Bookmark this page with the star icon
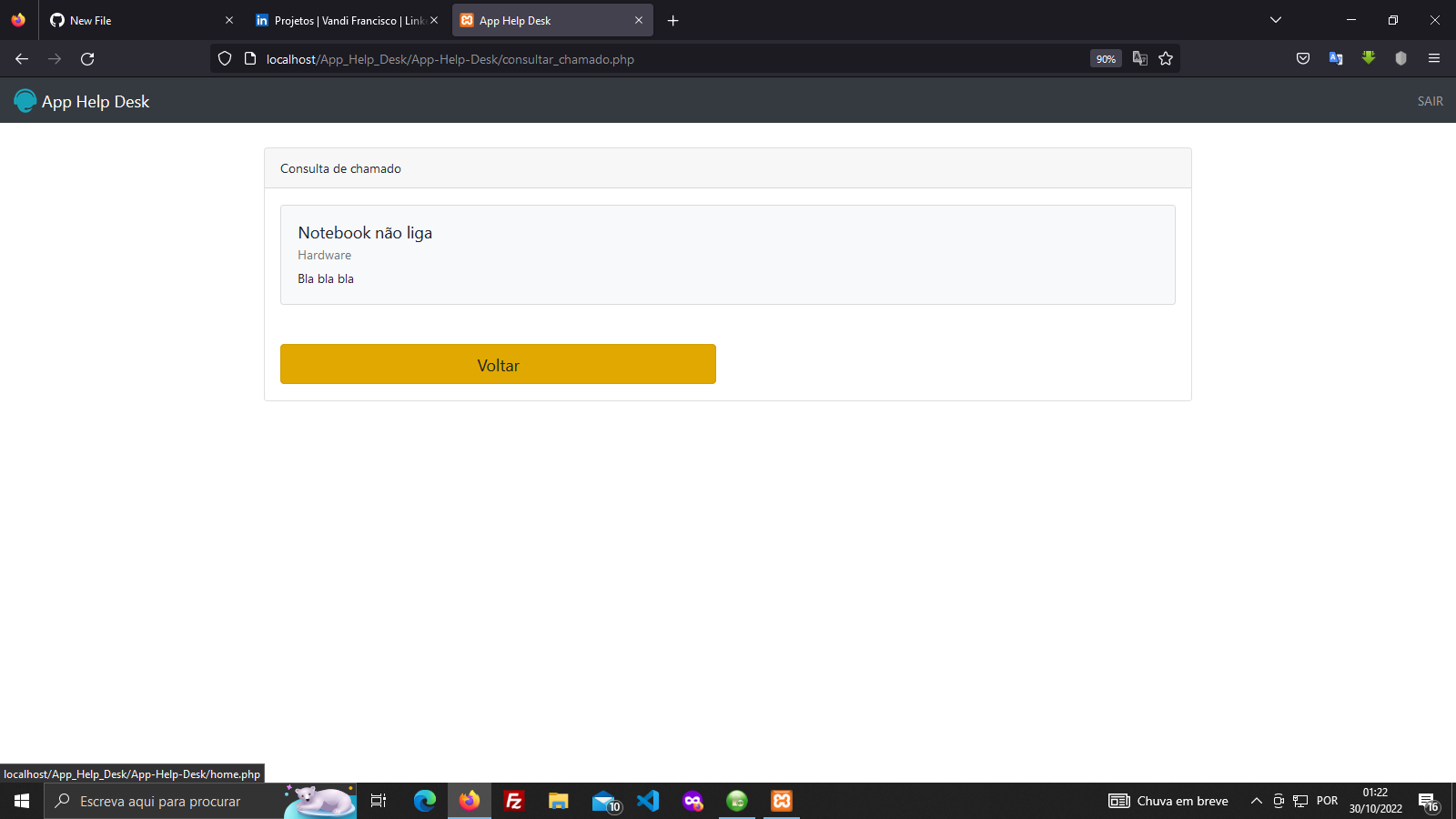 1166,58
